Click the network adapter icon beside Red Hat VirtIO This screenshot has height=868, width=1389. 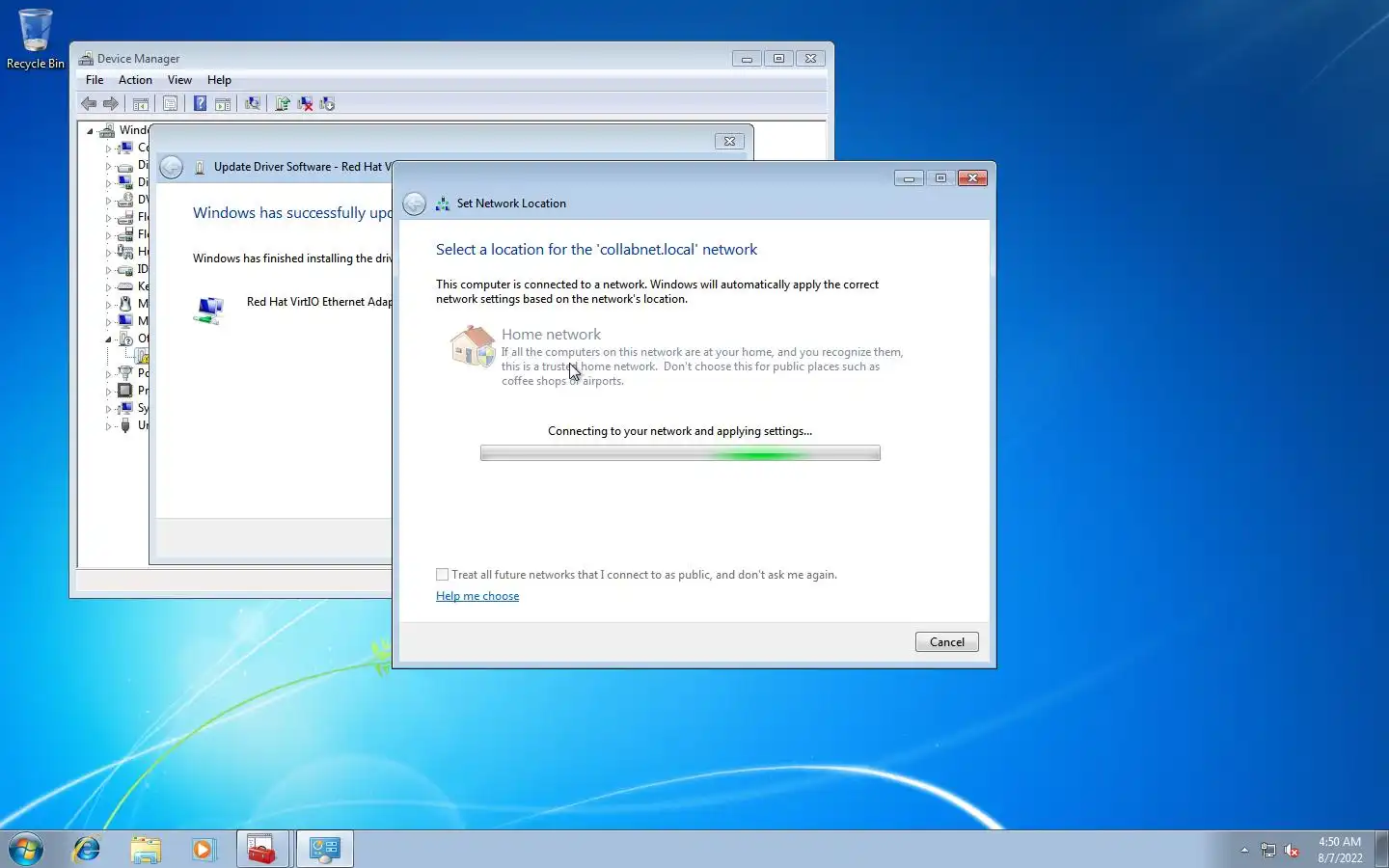coord(208,311)
